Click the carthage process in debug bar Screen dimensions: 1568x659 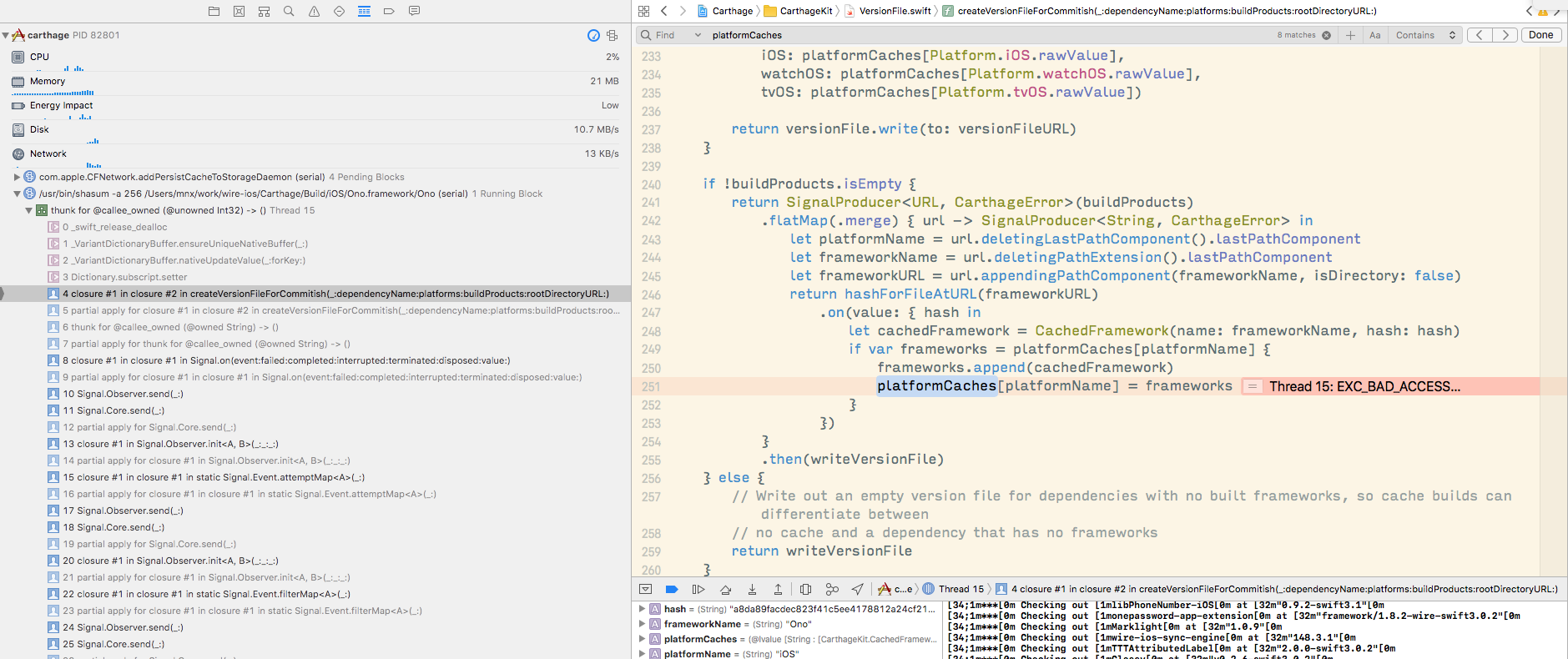895,589
